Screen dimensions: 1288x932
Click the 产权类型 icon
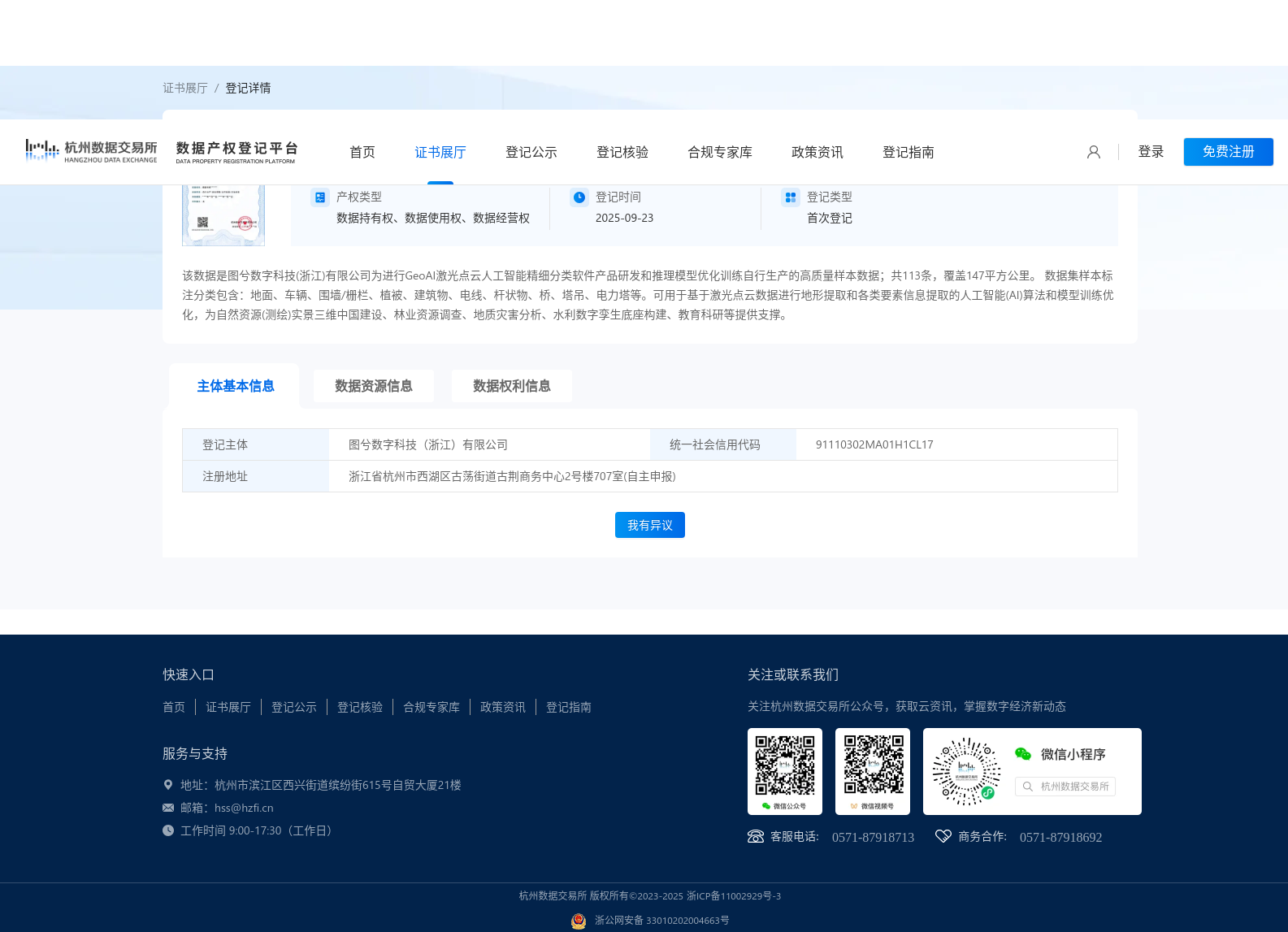click(x=320, y=197)
